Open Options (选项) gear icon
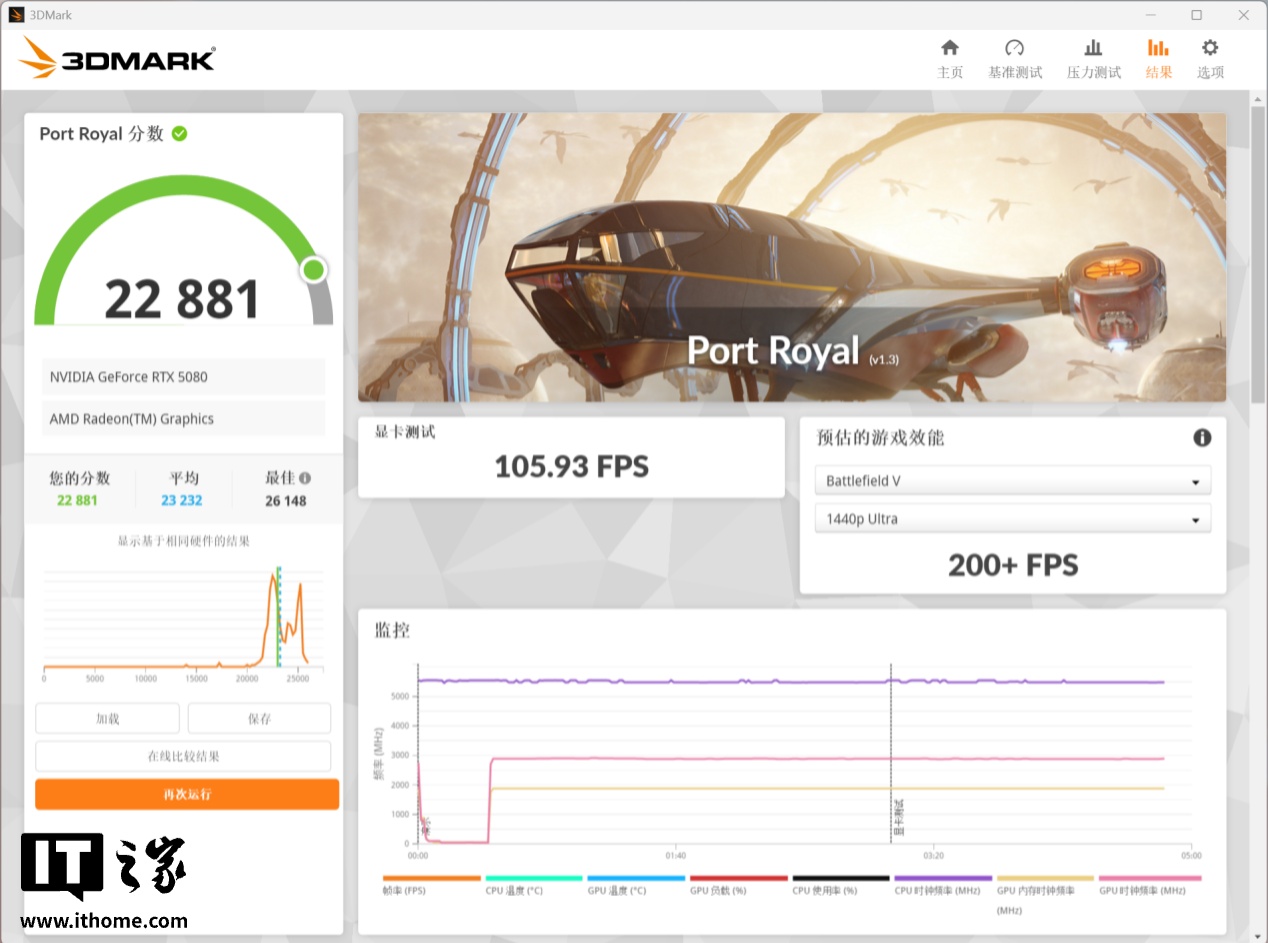This screenshot has width=1268, height=943. tap(1210, 49)
